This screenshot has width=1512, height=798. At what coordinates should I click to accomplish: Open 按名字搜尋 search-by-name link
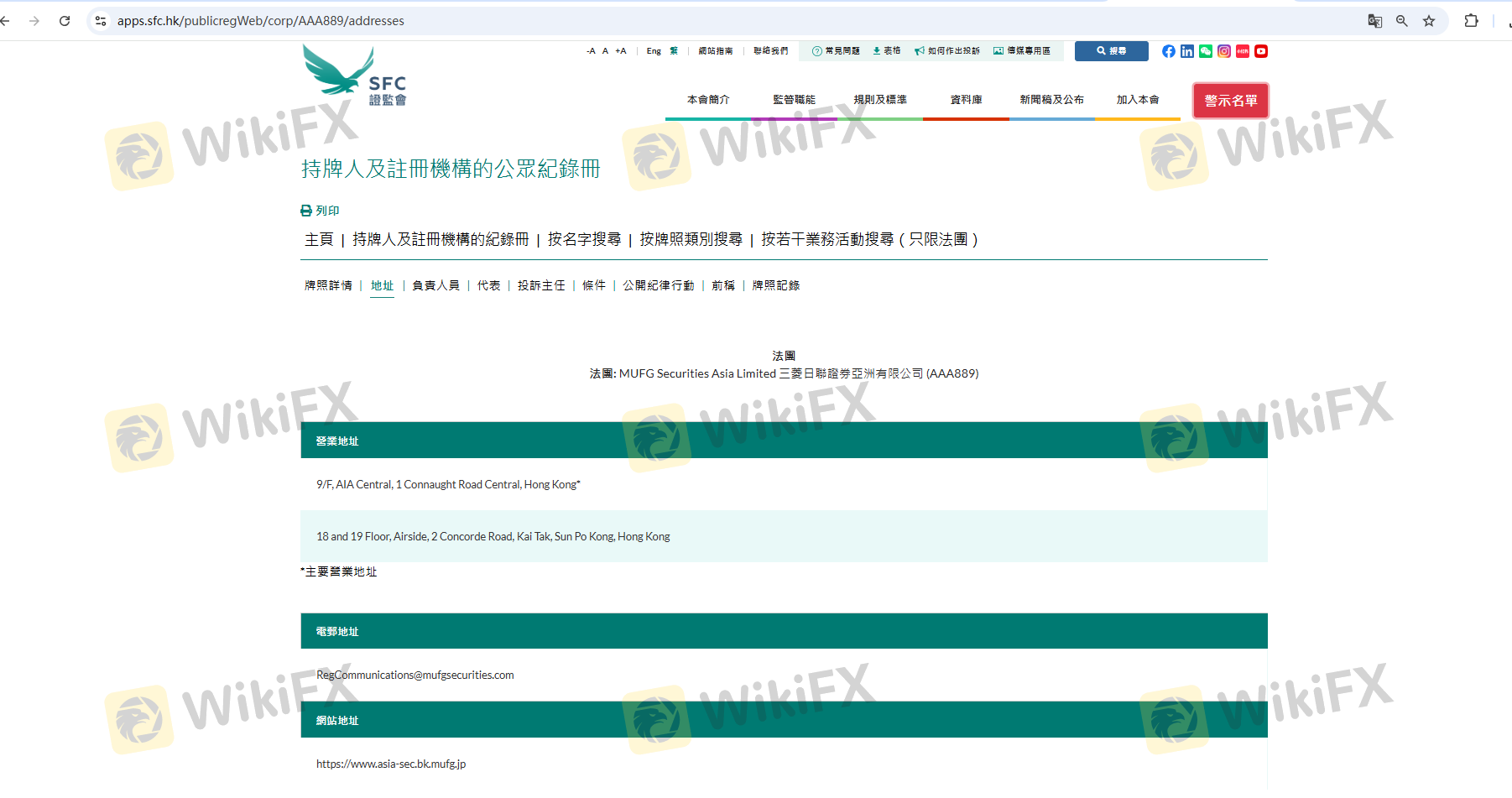pos(585,240)
